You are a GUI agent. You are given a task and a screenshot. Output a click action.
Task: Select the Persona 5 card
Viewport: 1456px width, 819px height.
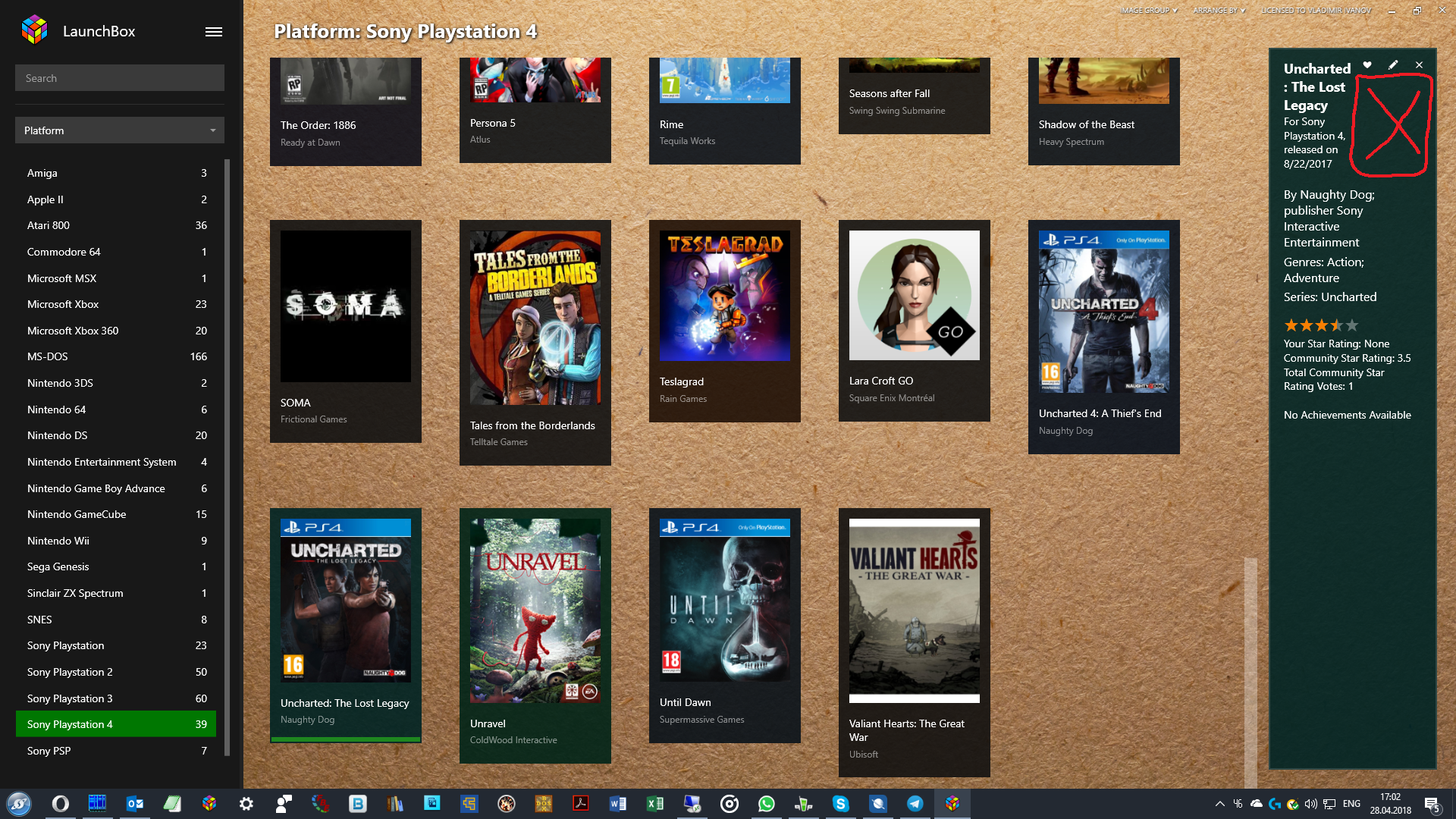coord(535,110)
